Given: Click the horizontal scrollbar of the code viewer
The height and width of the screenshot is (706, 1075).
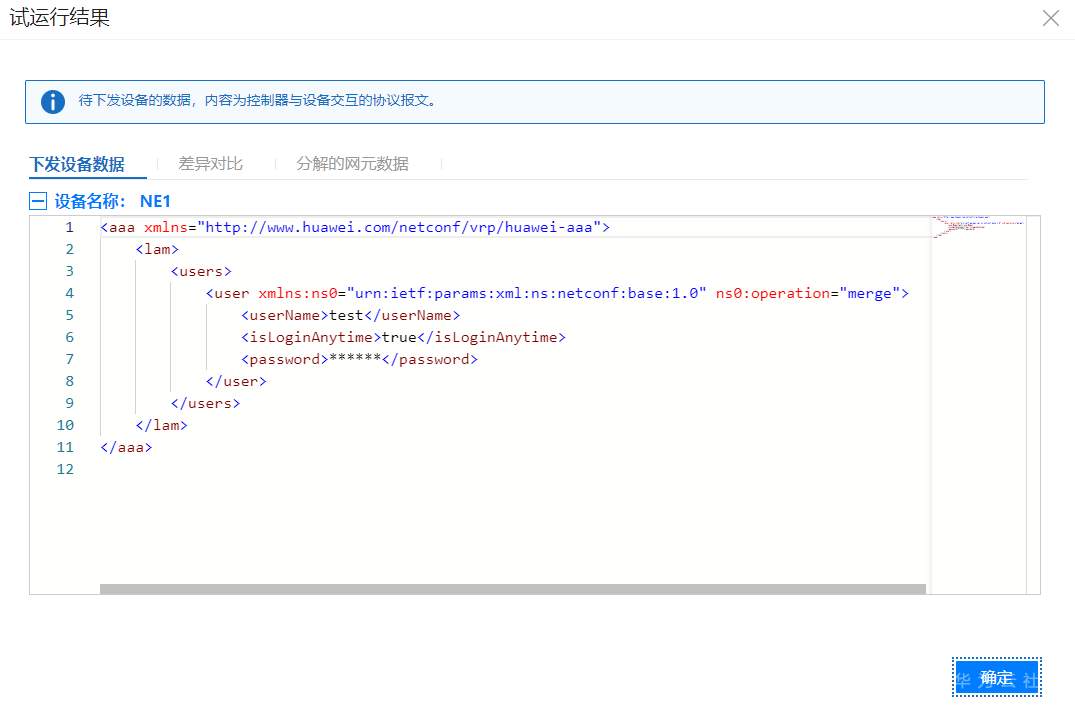Looking at the screenshot, I should [x=513, y=589].
